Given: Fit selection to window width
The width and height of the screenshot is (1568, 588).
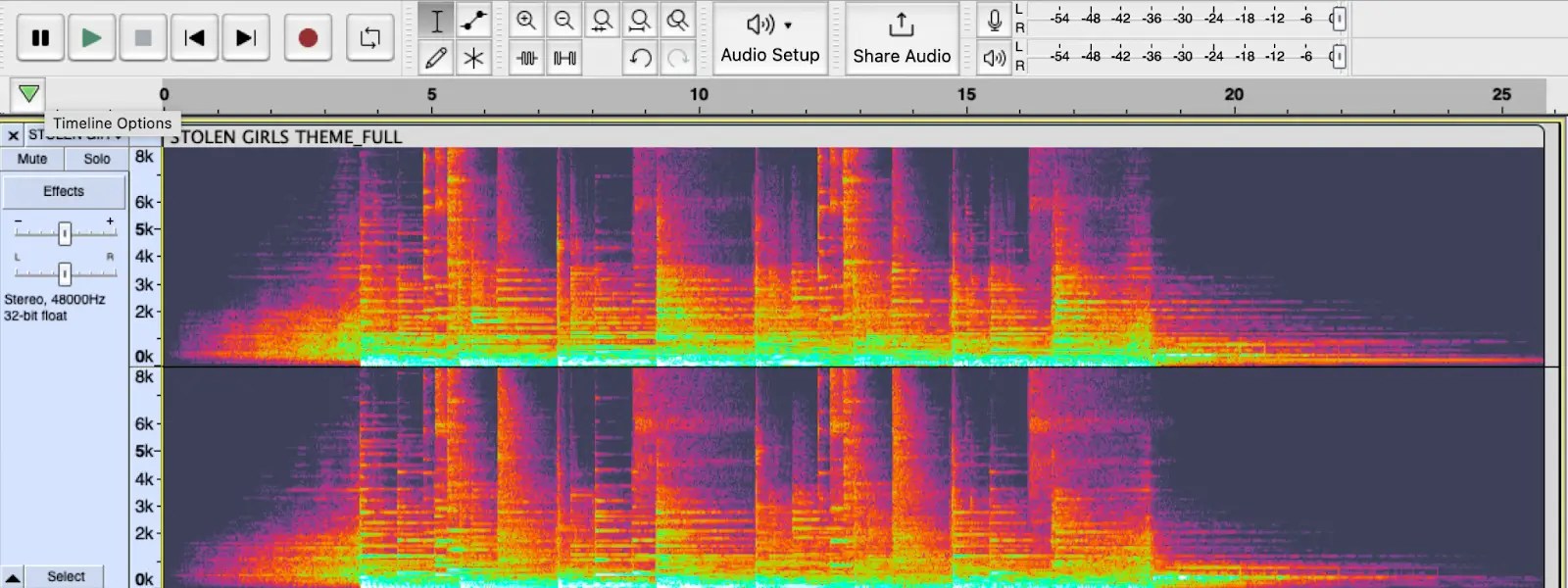Looking at the screenshot, I should coord(602,21).
